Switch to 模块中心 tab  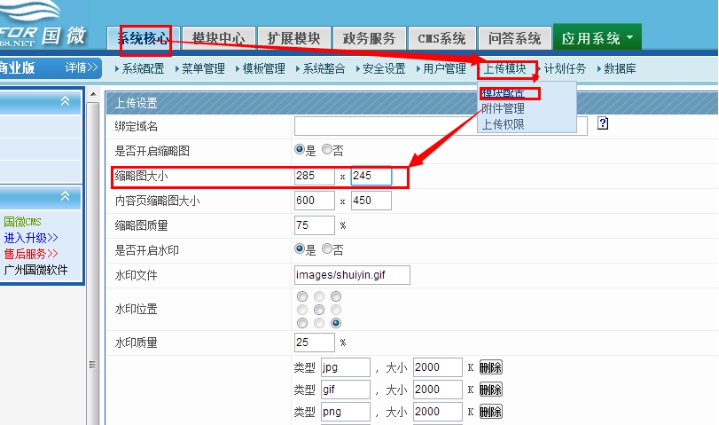(x=217, y=38)
